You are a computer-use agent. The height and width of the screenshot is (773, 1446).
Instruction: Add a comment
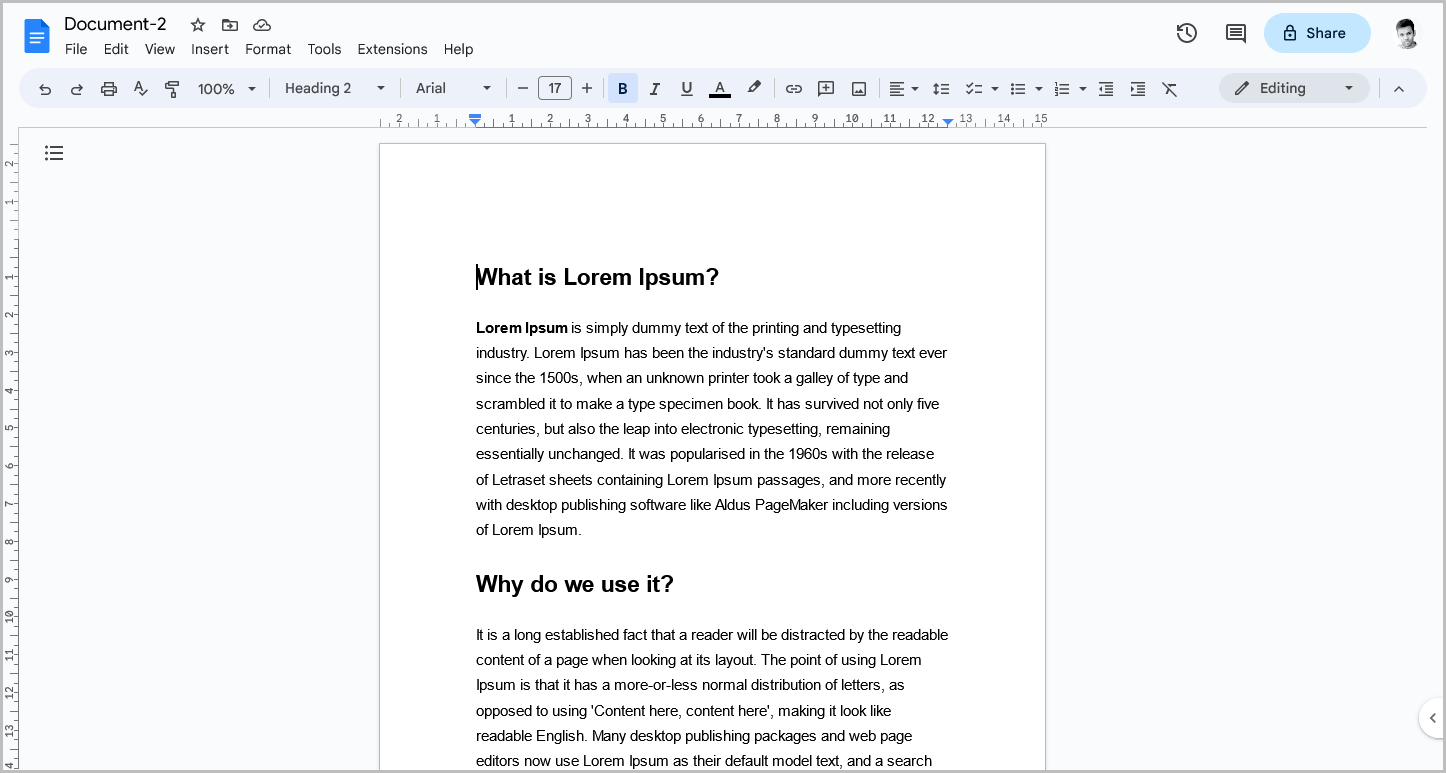click(x=825, y=88)
